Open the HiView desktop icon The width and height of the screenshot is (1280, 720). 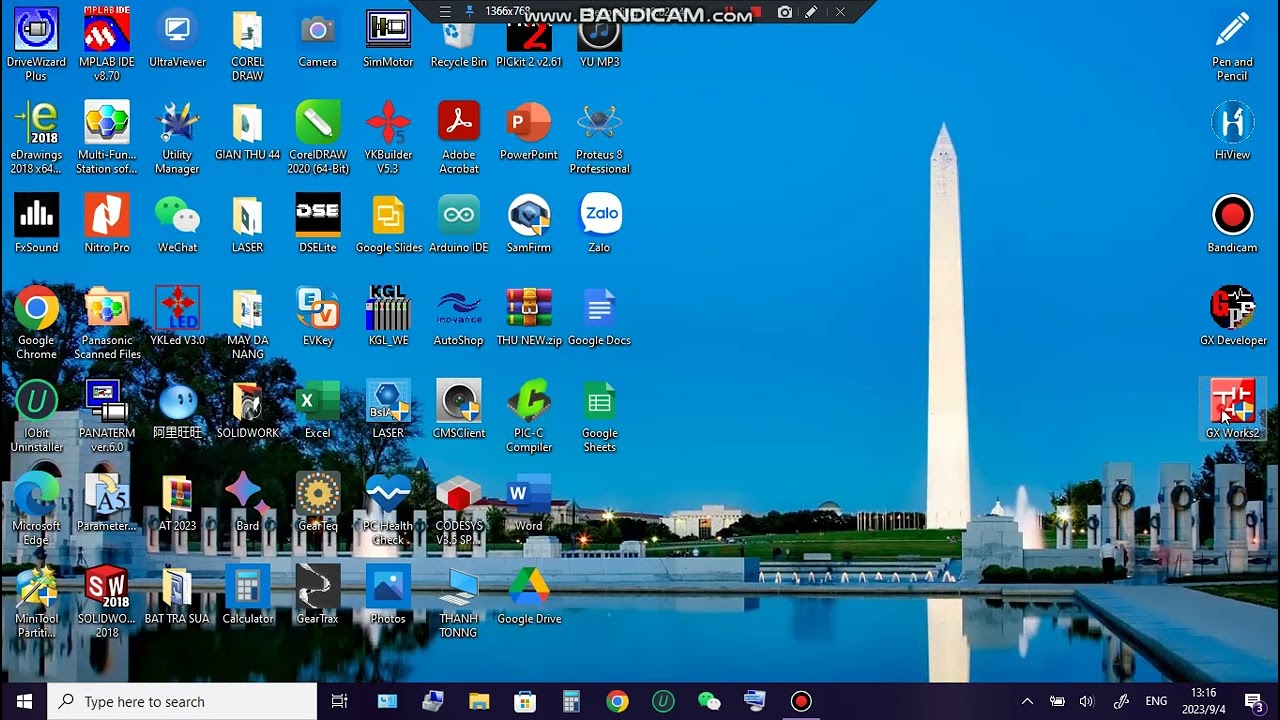click(1232, 131)
